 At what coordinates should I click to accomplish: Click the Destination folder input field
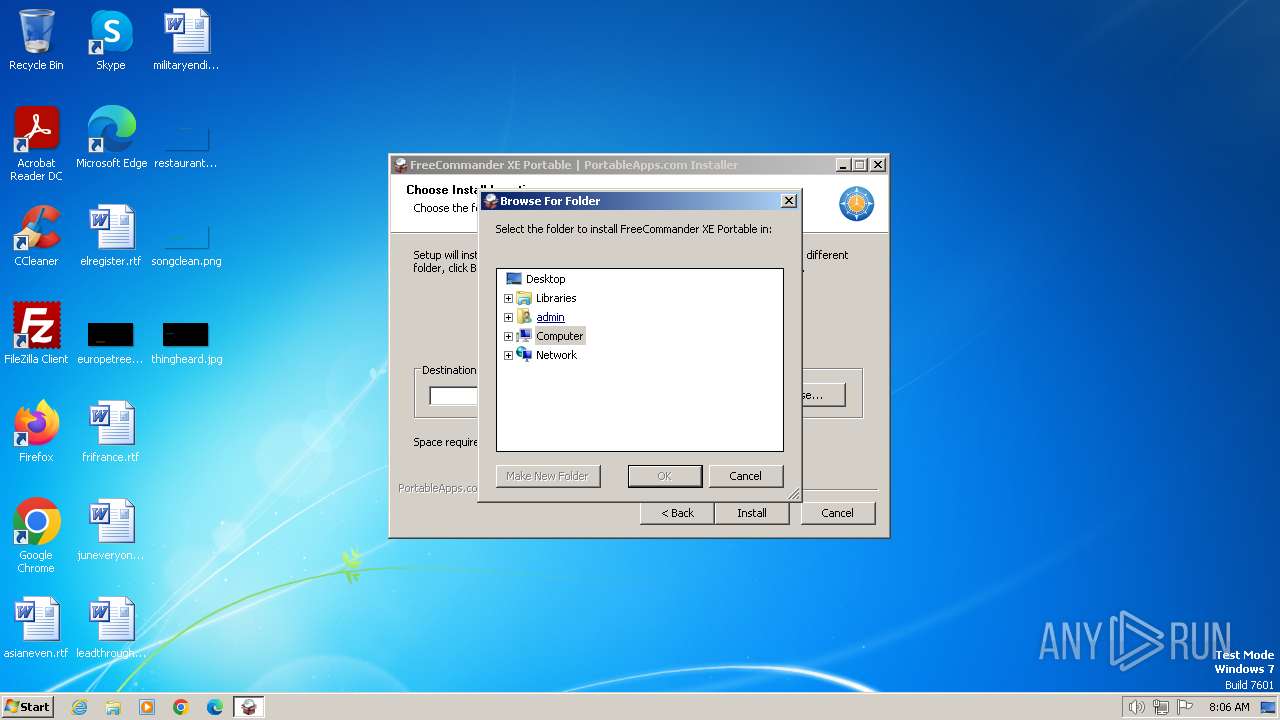pos(453,396)
